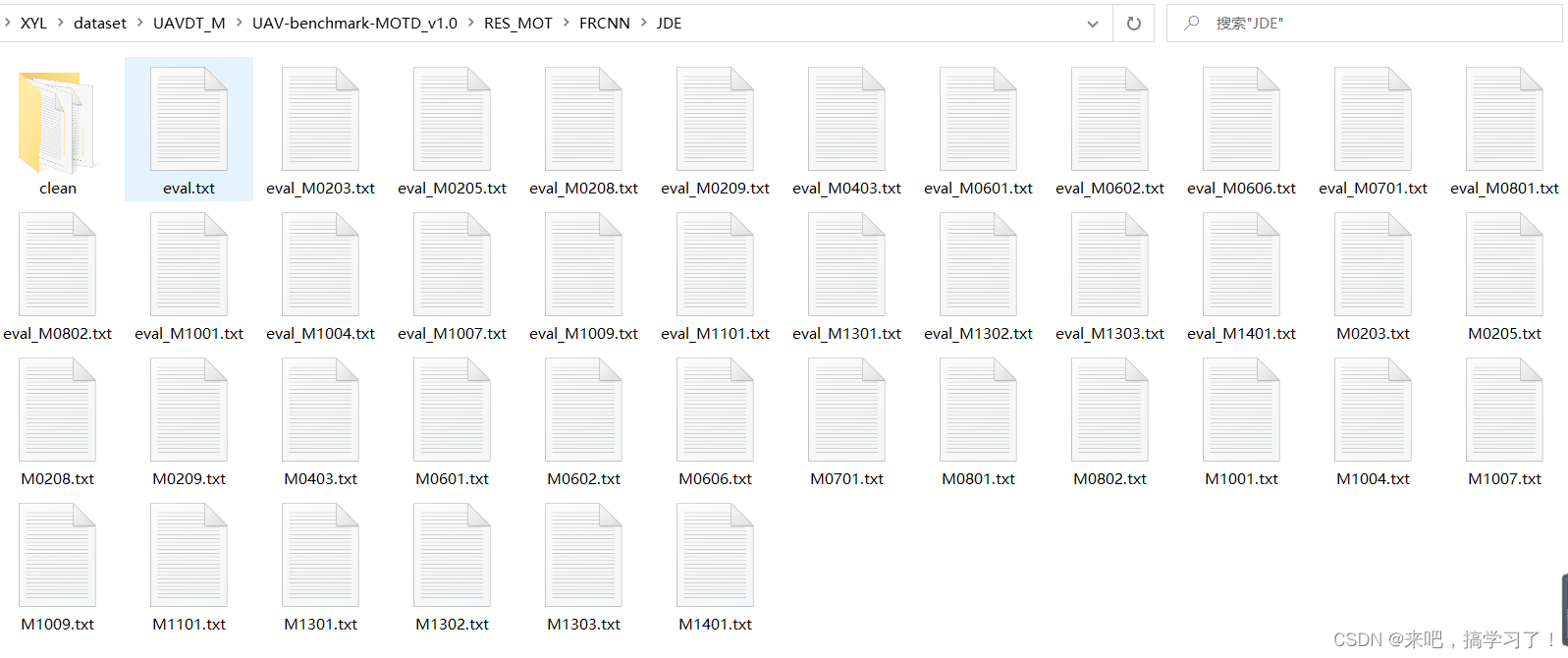1568x658 pixels.
Task: Select the M1007.txt file icon
Action: 1504,410
